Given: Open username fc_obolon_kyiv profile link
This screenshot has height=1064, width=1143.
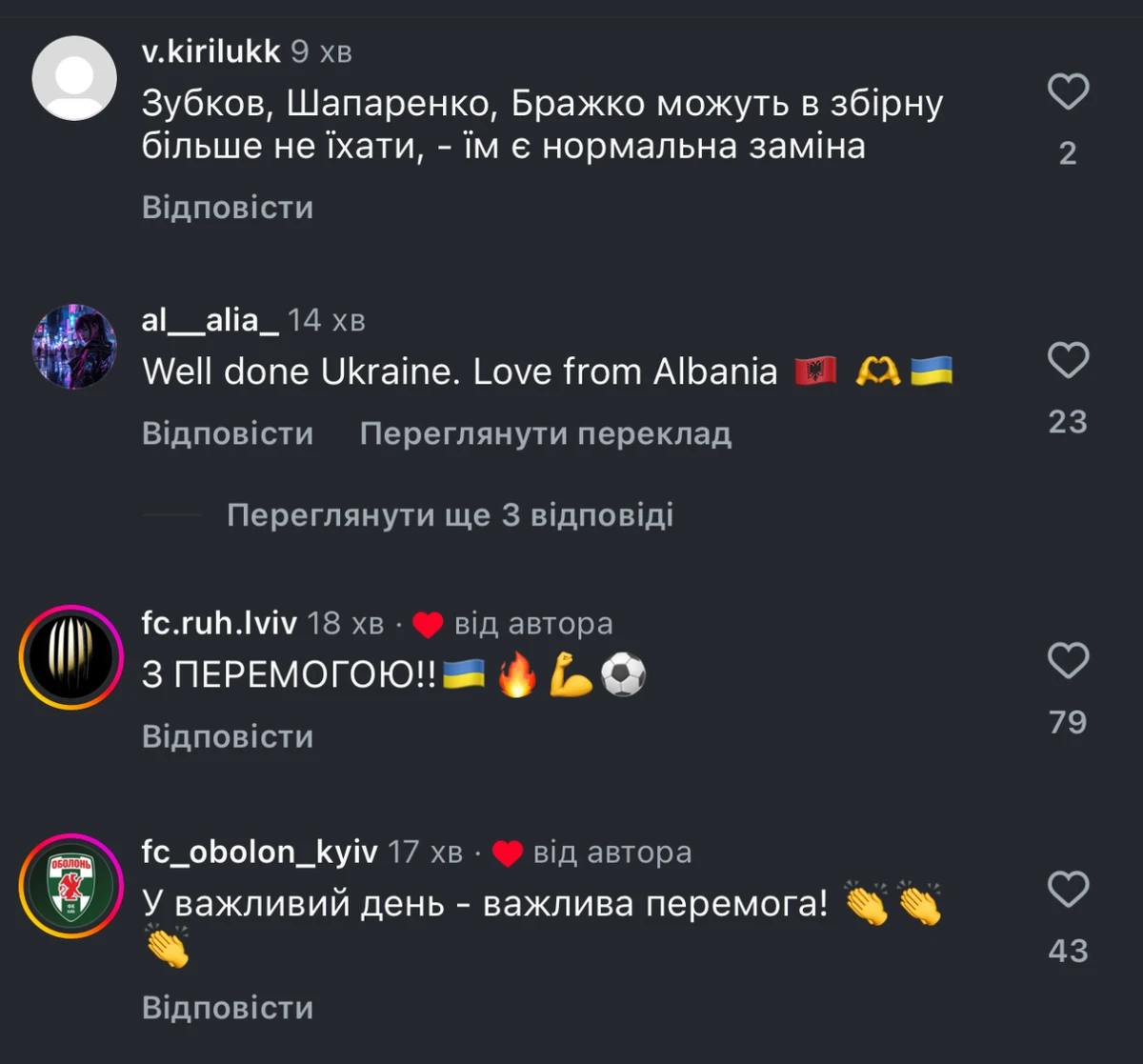Looking at the screenshot, I should [260, 852].
